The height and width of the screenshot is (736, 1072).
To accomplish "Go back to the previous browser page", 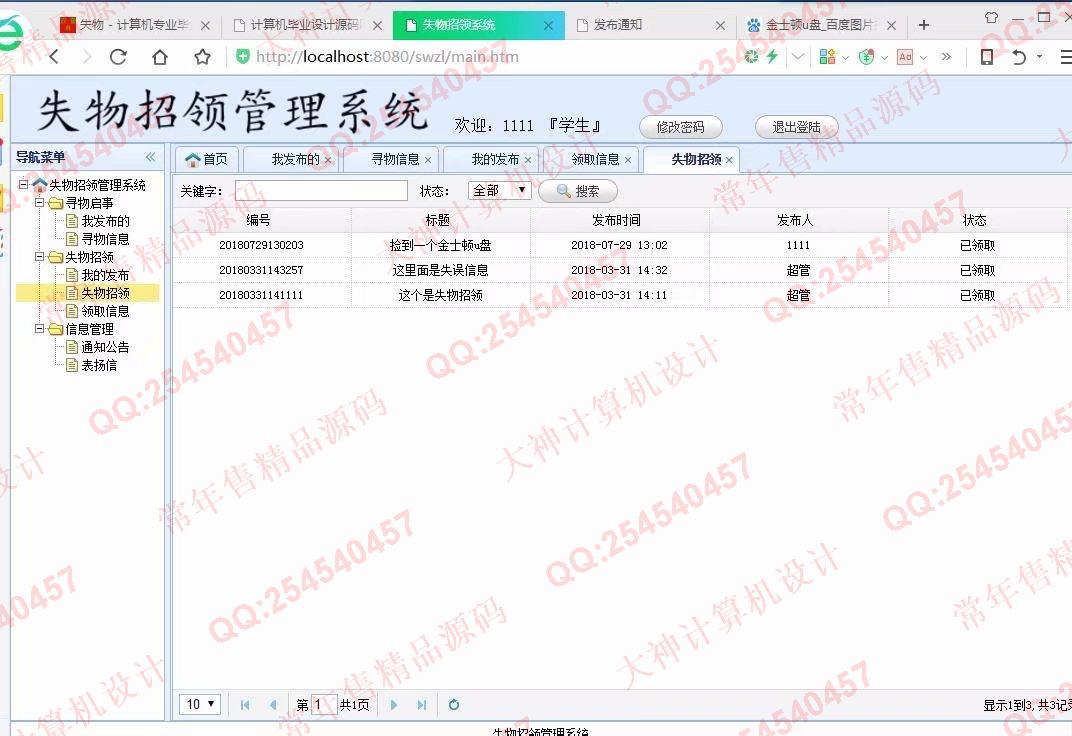I will (55, 57).
